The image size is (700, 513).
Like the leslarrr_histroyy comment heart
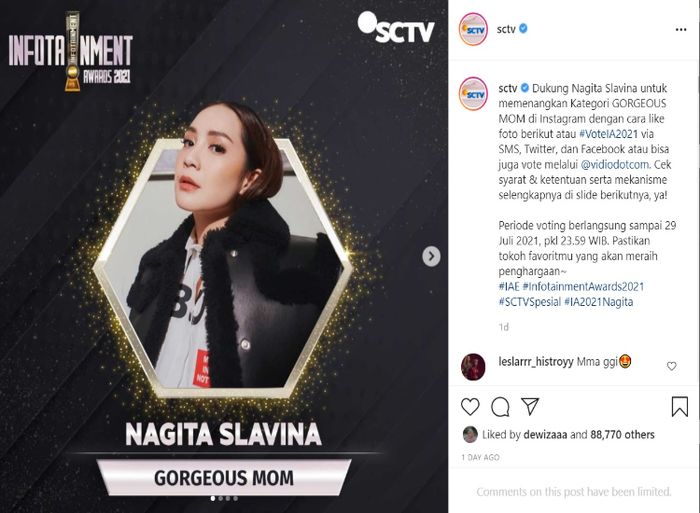671,366
